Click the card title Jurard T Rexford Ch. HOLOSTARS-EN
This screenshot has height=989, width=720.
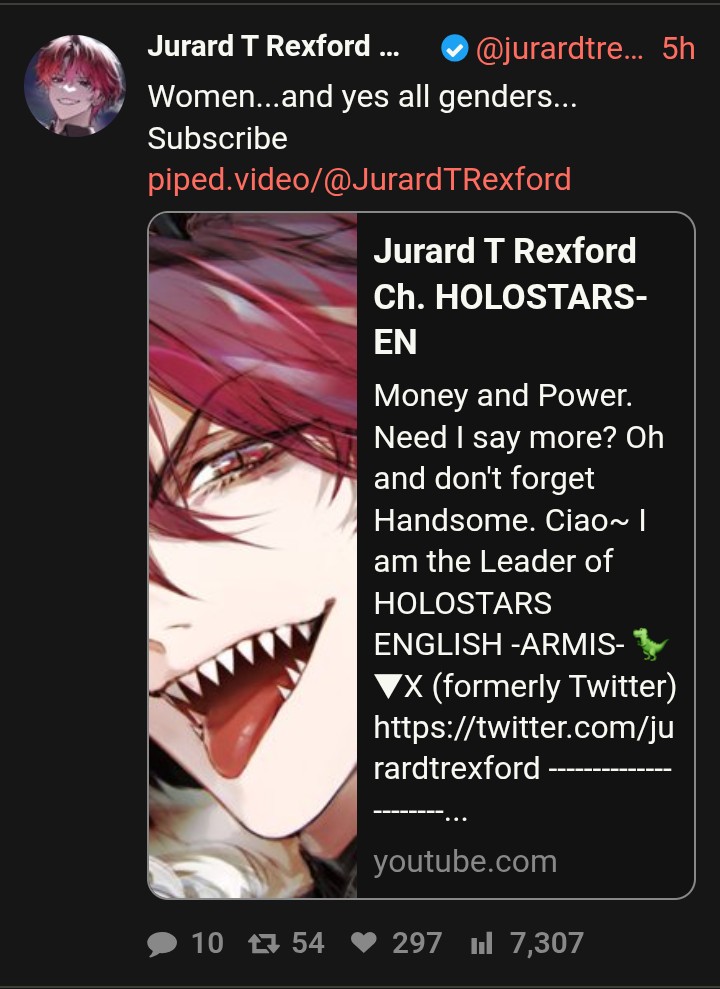pos(511,296)
